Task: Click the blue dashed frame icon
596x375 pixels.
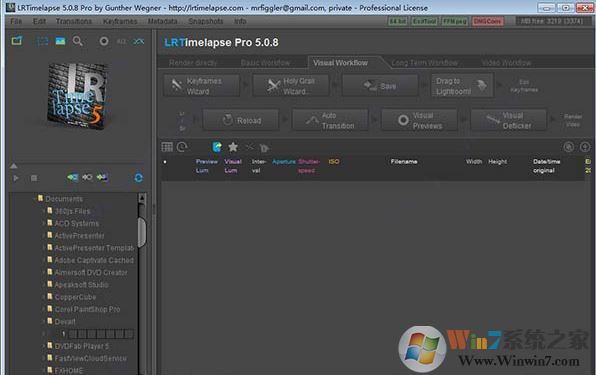Action: [x=42, y=41]
